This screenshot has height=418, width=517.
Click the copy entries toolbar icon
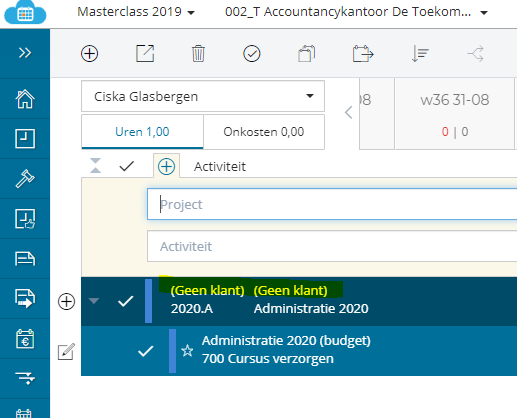(306, 54)
